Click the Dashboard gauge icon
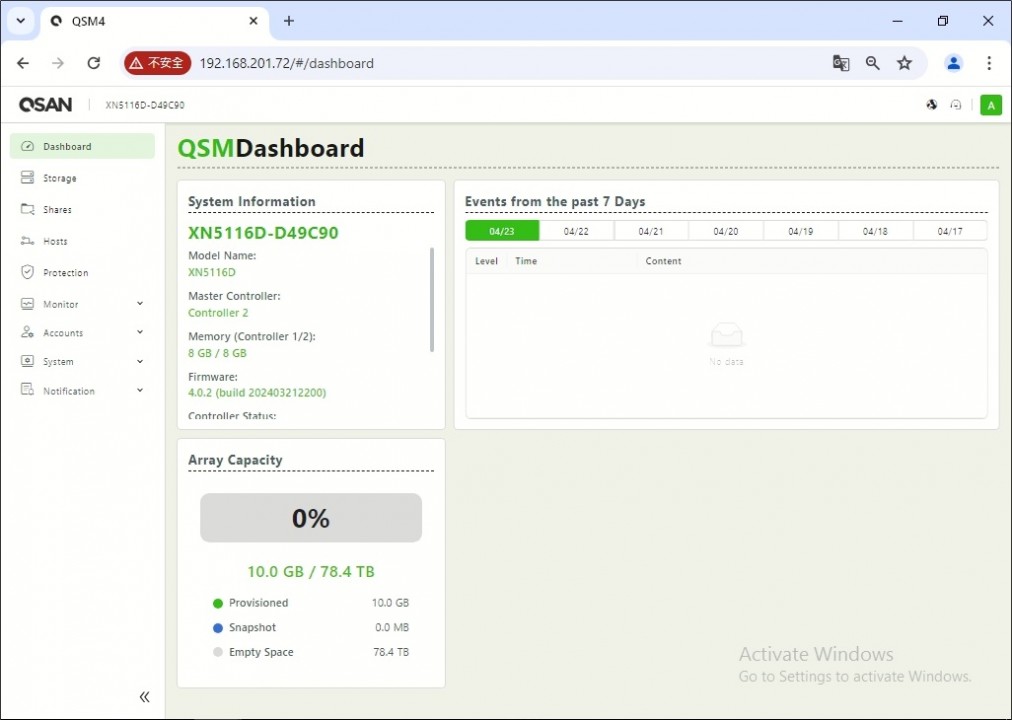This screenshot has height=720, width=1012. tap(28, 147)
